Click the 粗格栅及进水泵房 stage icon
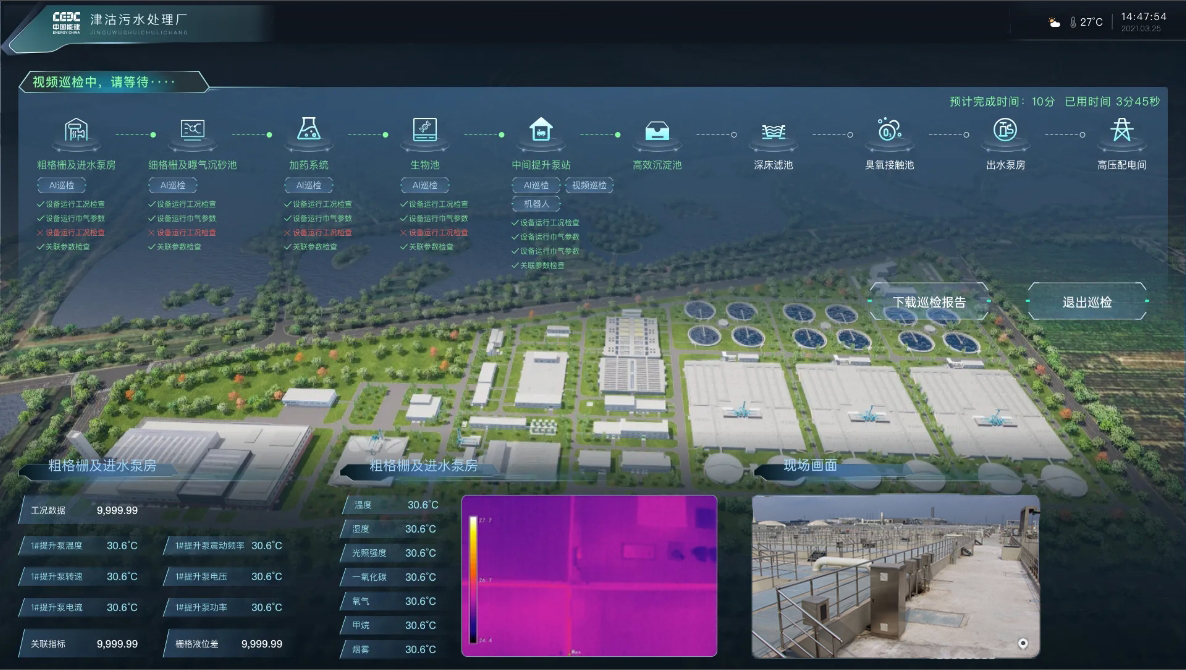Image resolution: width=1186 pixels, height=670 pixels. coord(76,131)
